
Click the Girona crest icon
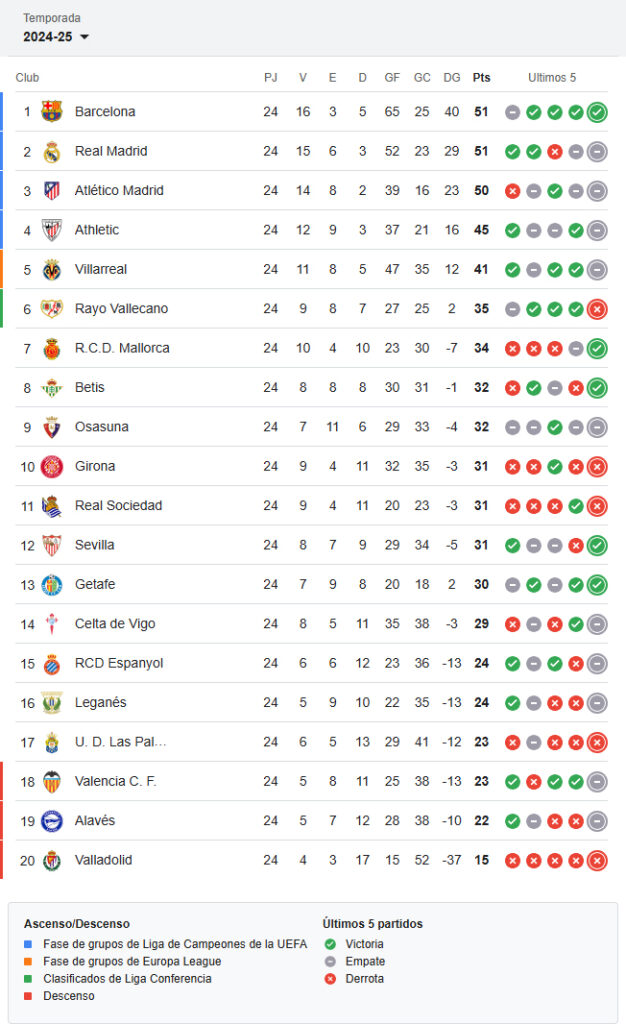pyautogui.click(x=52, y=466)
